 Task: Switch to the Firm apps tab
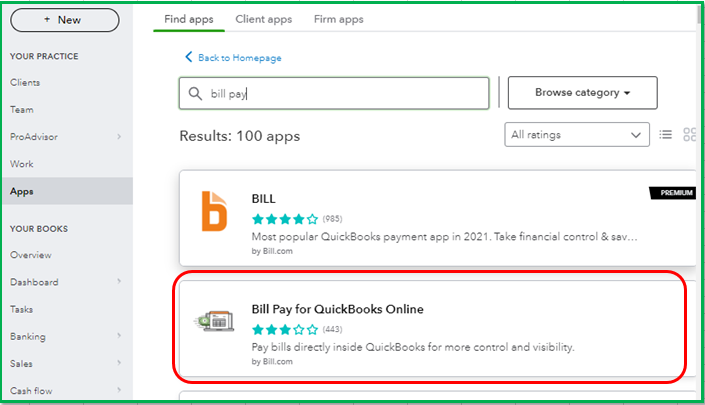tap(339, 19)
